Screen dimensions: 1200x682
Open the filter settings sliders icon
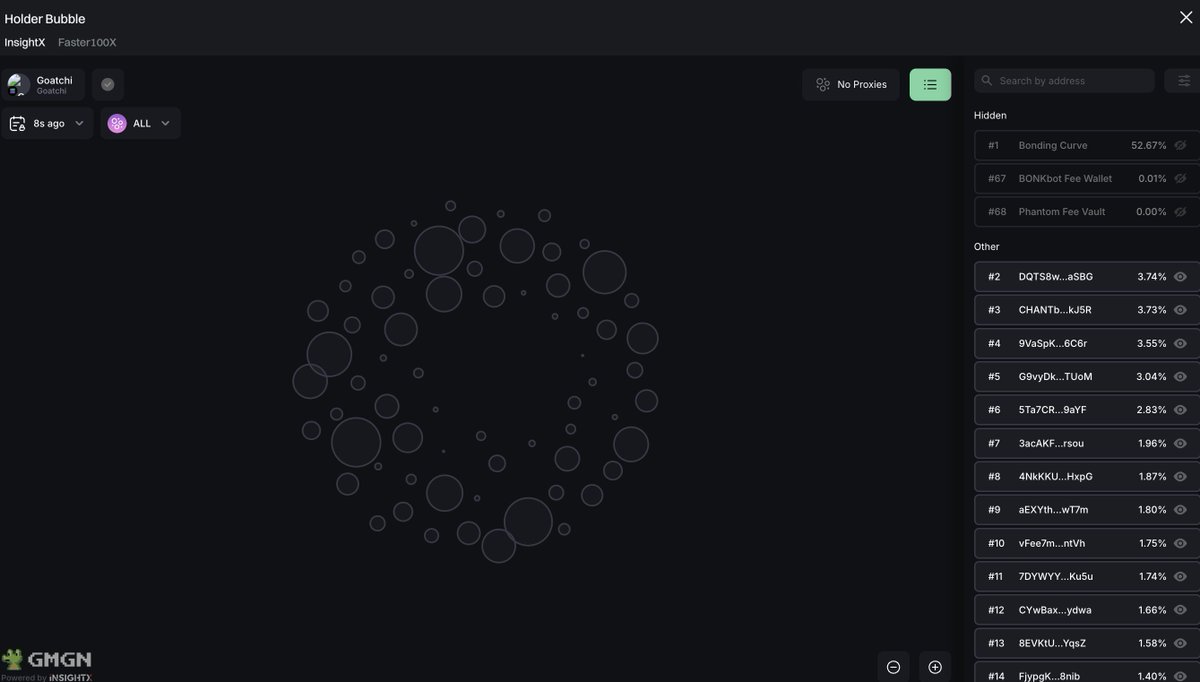(1184, 80)
